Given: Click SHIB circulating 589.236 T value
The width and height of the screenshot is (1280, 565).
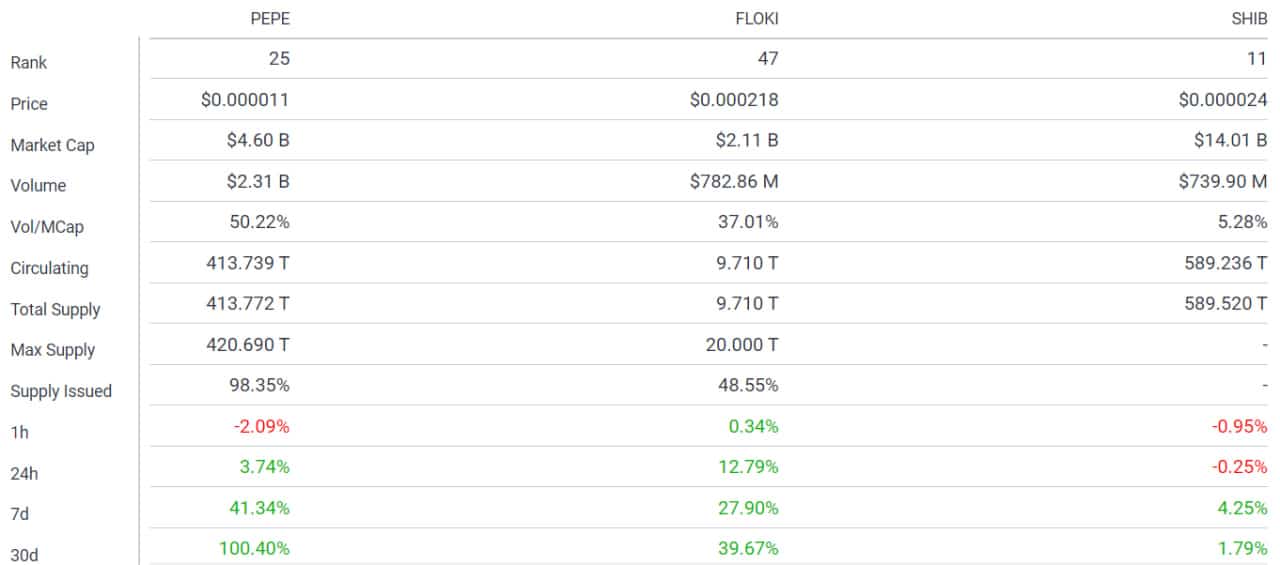Looking at the screenshot, I should (1226, 263).
